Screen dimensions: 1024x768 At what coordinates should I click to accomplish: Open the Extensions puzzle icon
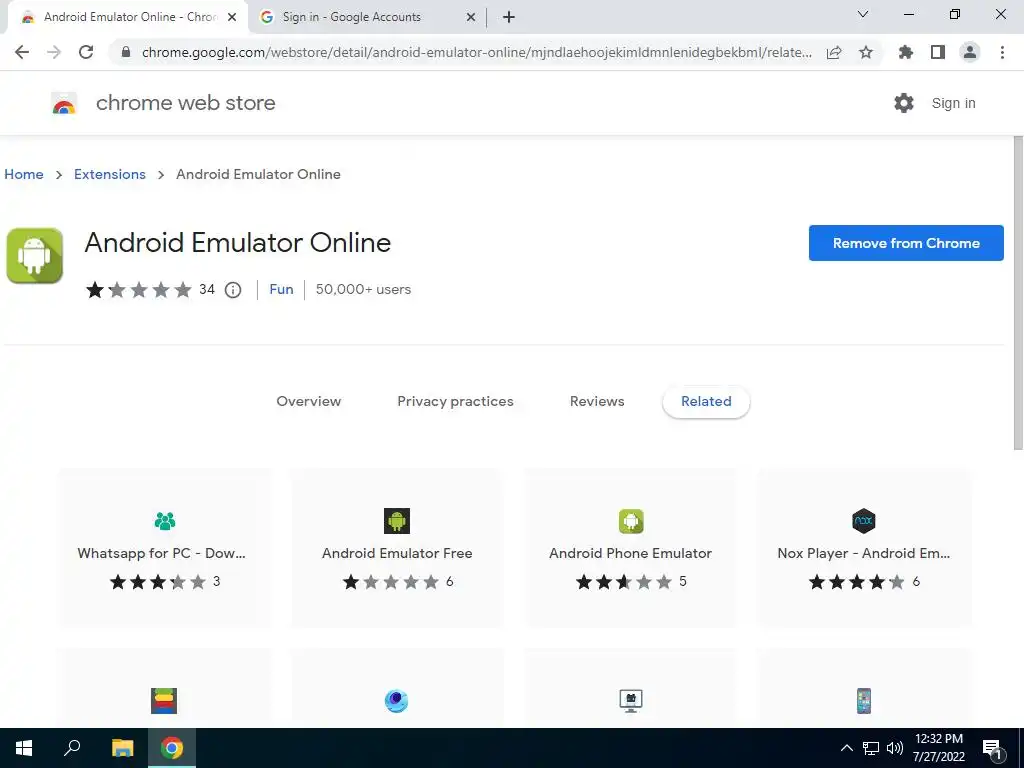pyautogui.click(x=906, y=52)
